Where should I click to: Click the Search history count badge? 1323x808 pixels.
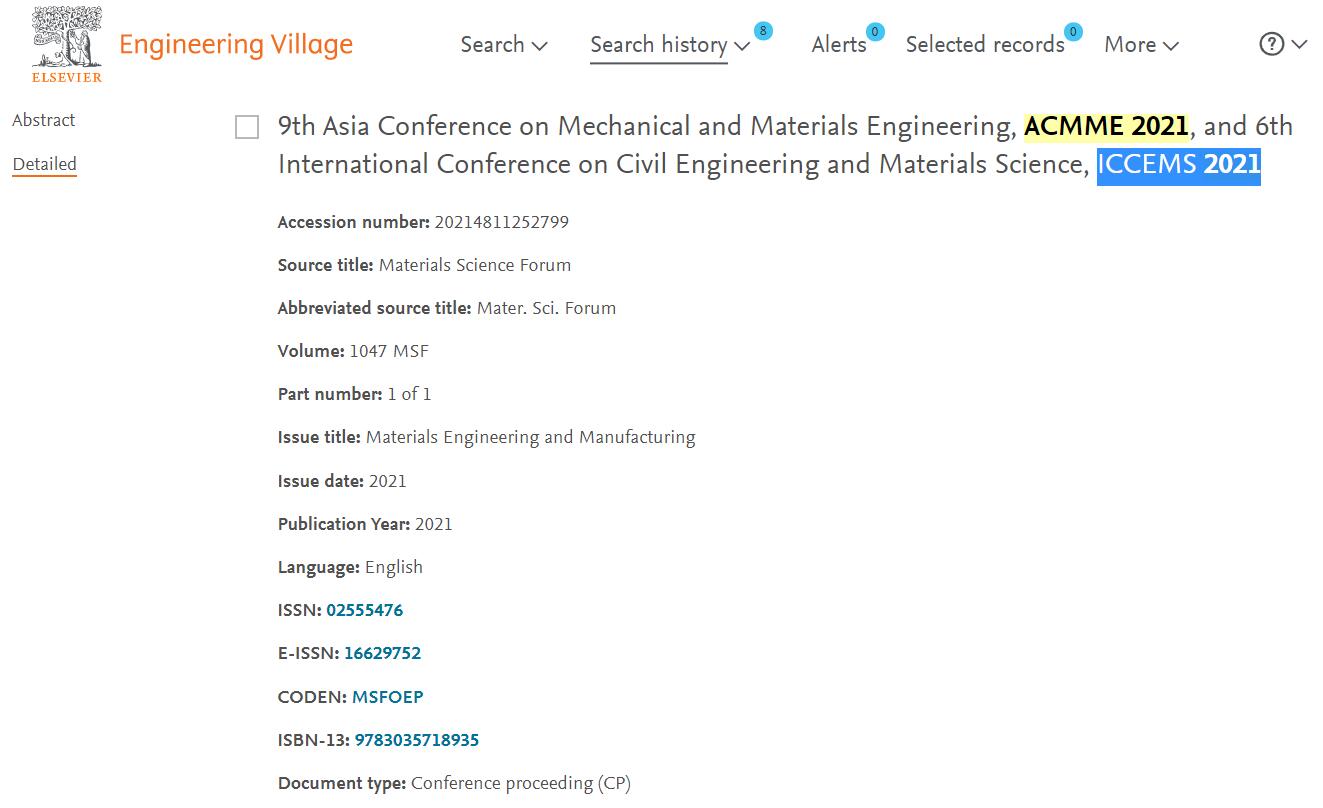coord(763,31)
